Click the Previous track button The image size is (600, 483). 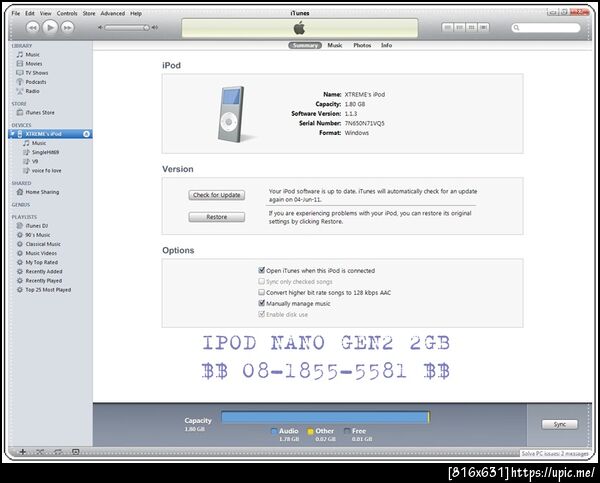(x=33, y=28)
